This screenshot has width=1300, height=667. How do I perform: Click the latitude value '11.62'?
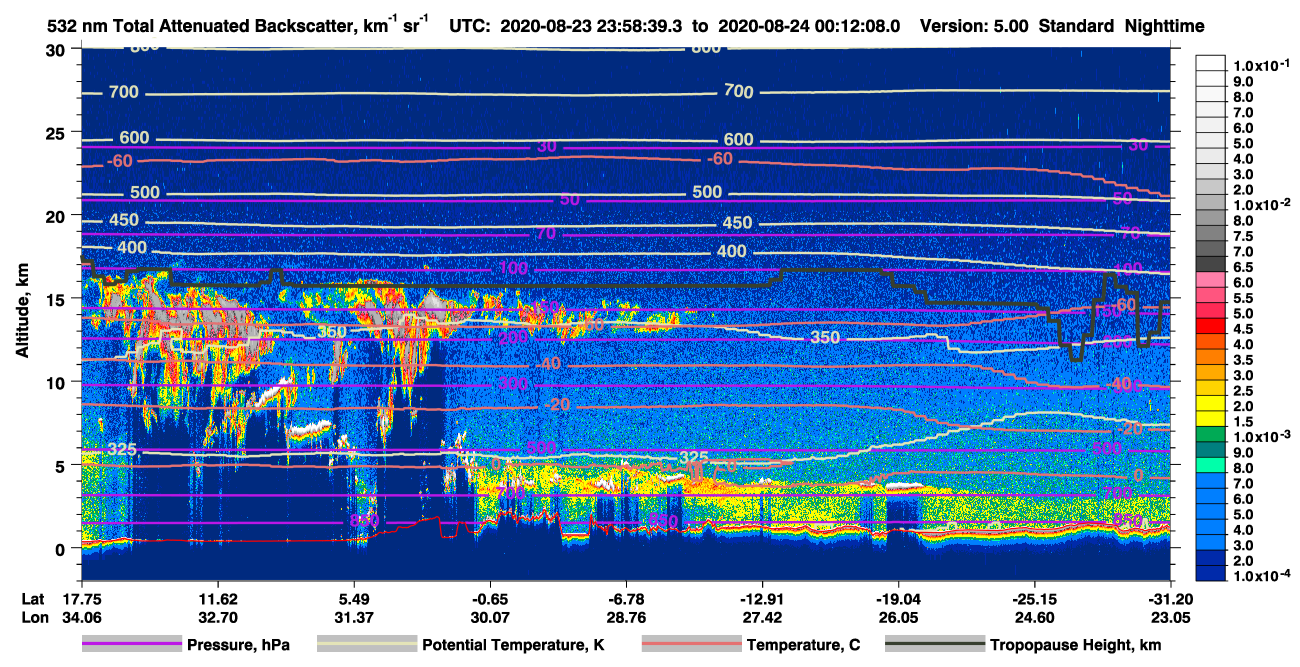tap(218, 599)
